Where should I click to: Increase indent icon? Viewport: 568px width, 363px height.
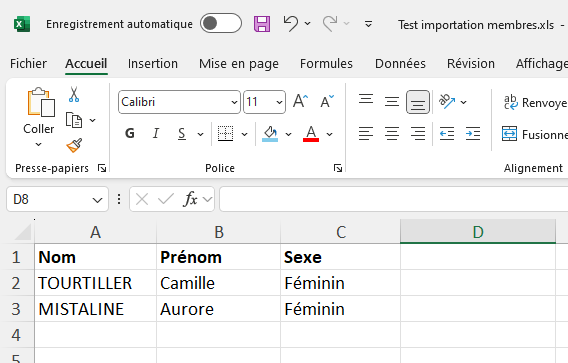[473, 134]
